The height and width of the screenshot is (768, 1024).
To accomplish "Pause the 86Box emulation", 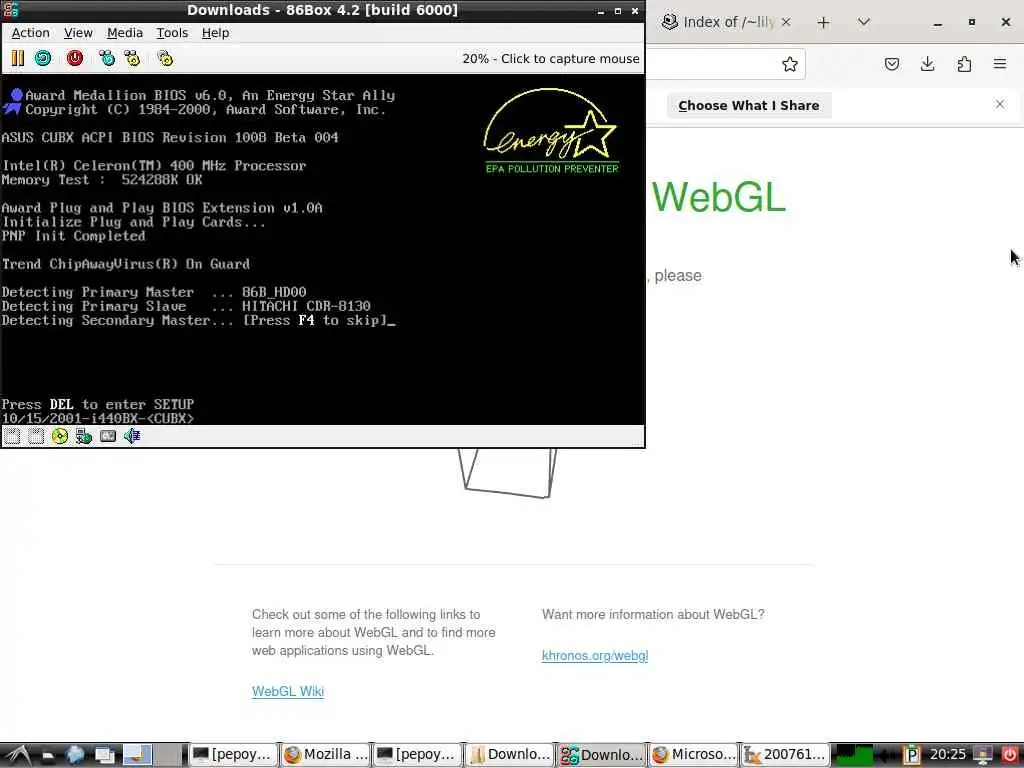I will pyautogui.click(x=18, y=59).
